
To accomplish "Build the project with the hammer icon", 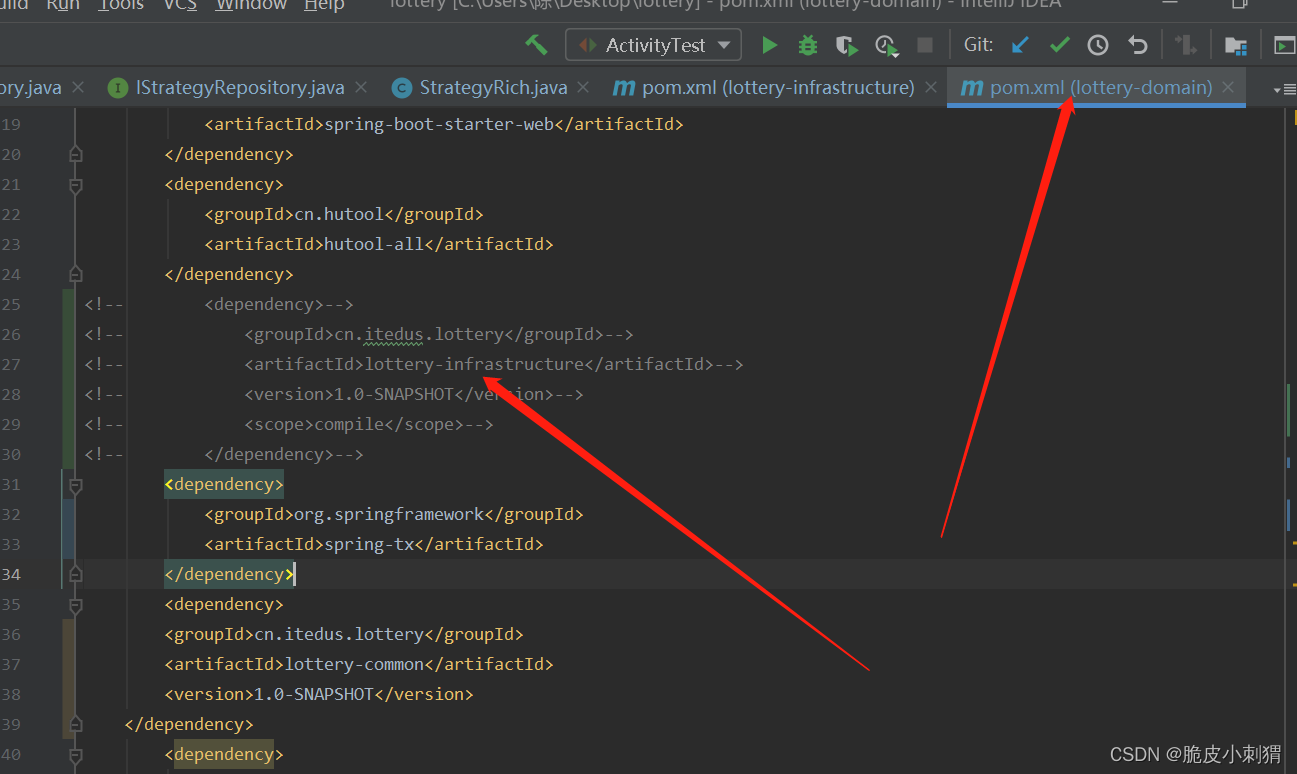I will 537,44.
